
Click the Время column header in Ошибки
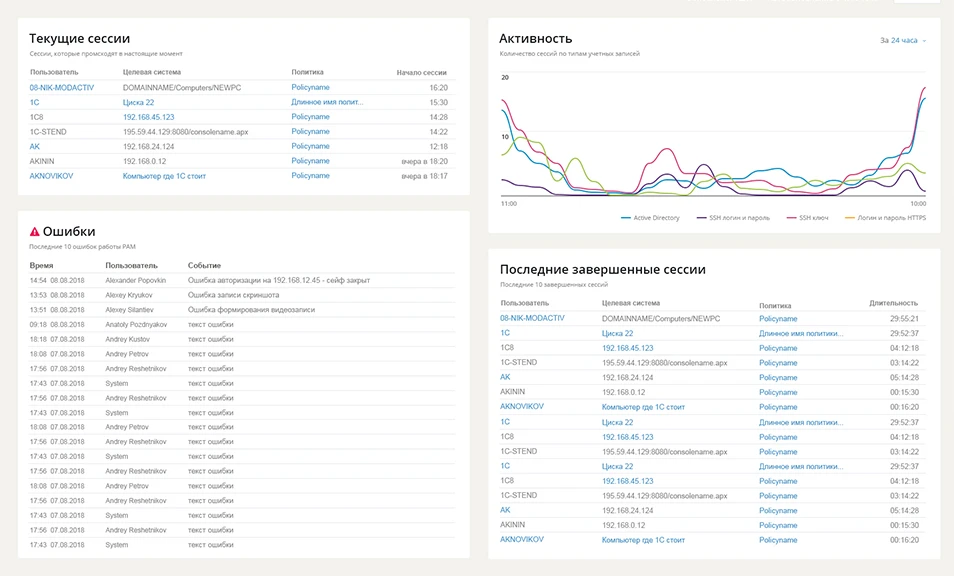coord(41,266)
